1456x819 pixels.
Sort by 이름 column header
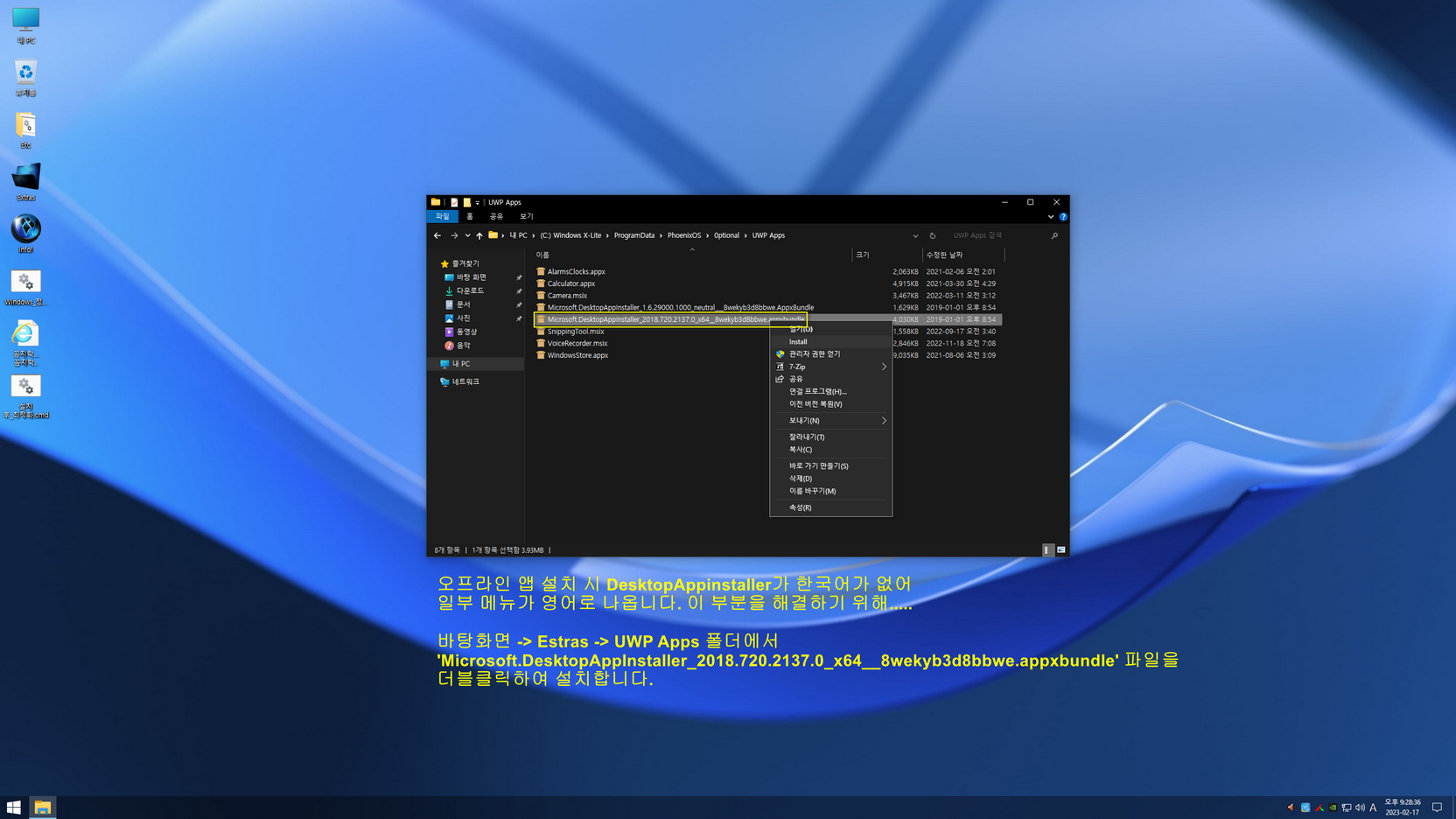tap(692, 255)
